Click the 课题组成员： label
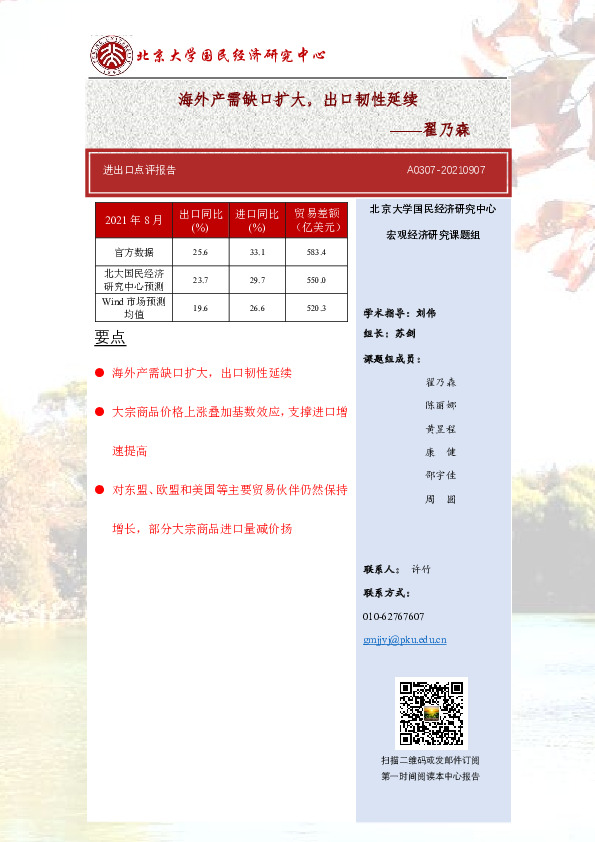The width and height of the screenshot is (595, 842). (x=392, y=359)
